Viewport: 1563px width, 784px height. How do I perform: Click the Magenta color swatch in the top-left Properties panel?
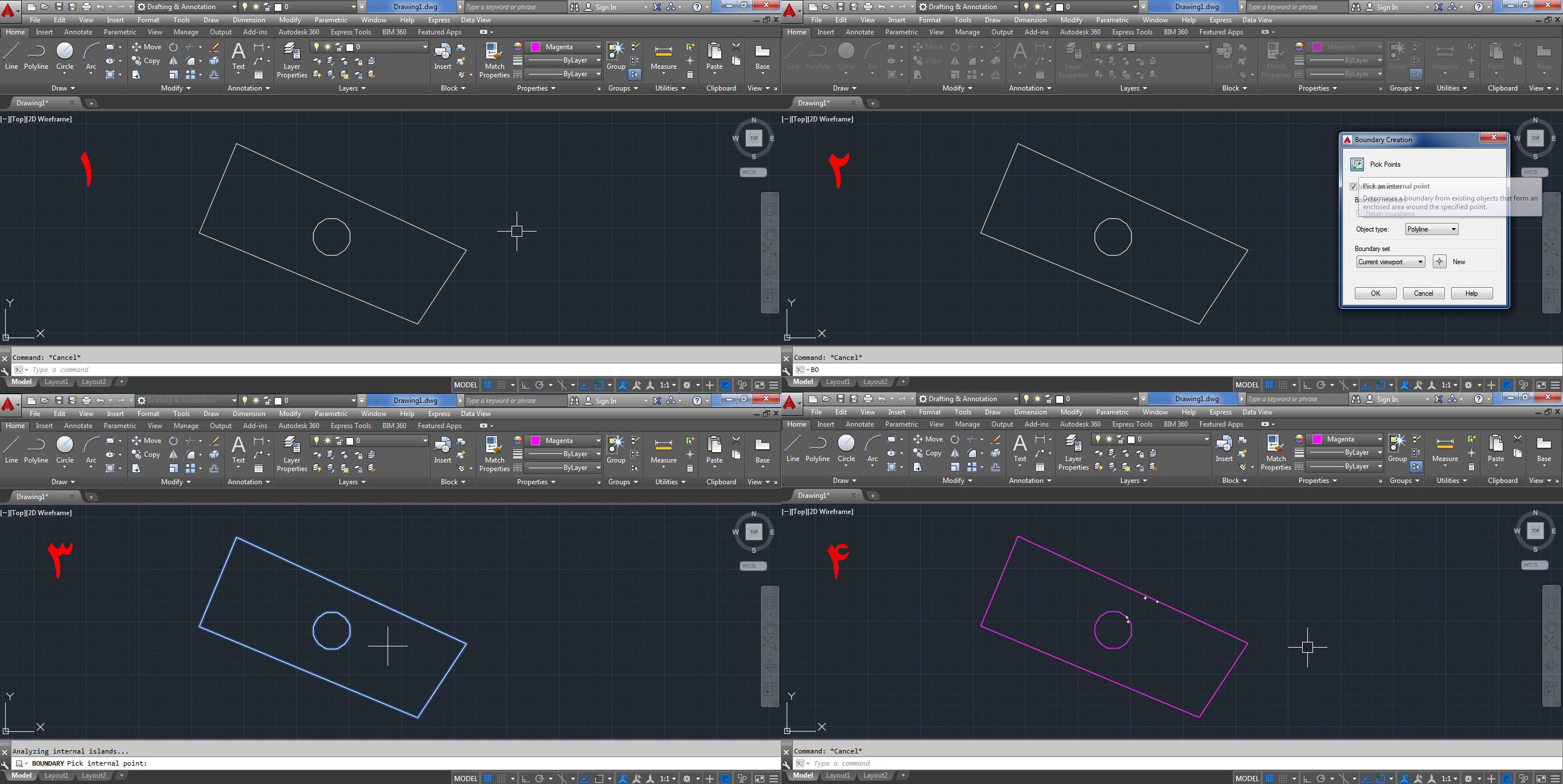point(535,46)
